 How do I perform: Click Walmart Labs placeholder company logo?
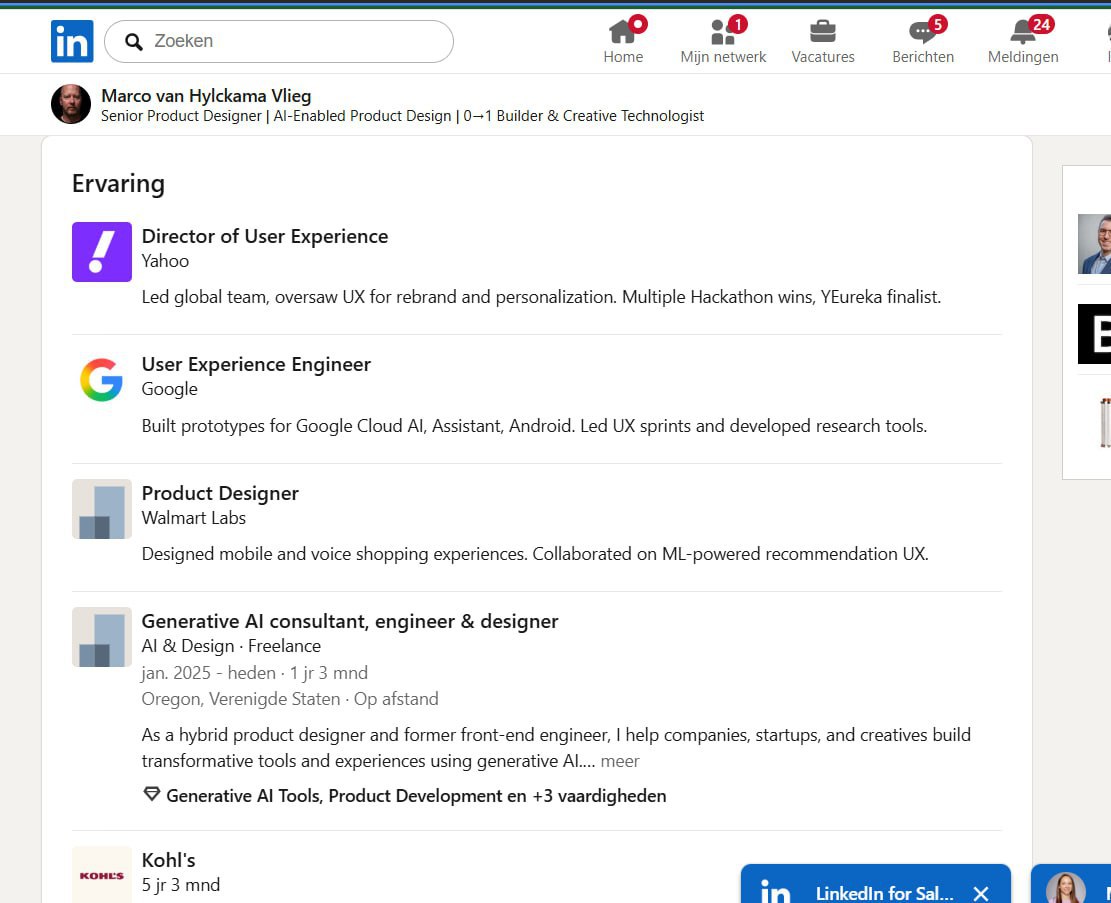point(101,509)
